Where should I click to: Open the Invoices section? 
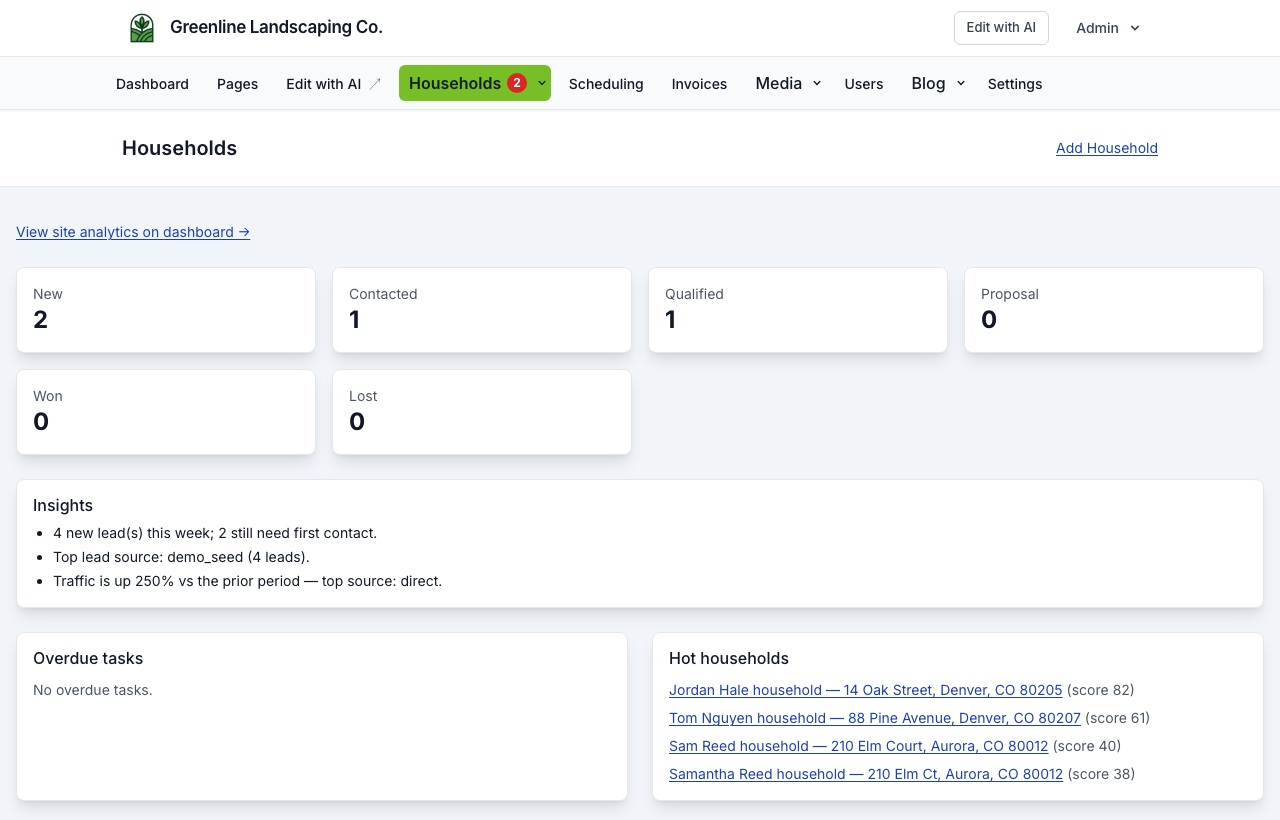pyautogui.click(x=699, y=84)
